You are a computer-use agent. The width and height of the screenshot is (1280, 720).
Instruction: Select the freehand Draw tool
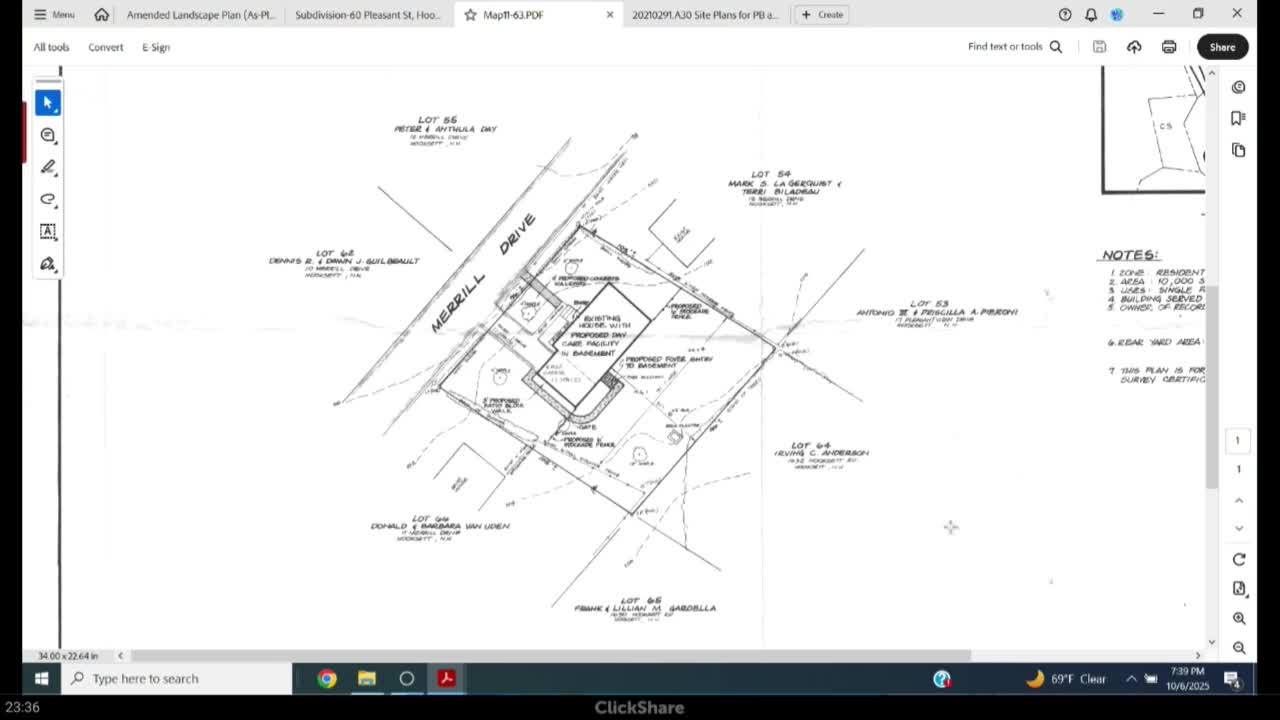tap(48, 199)
